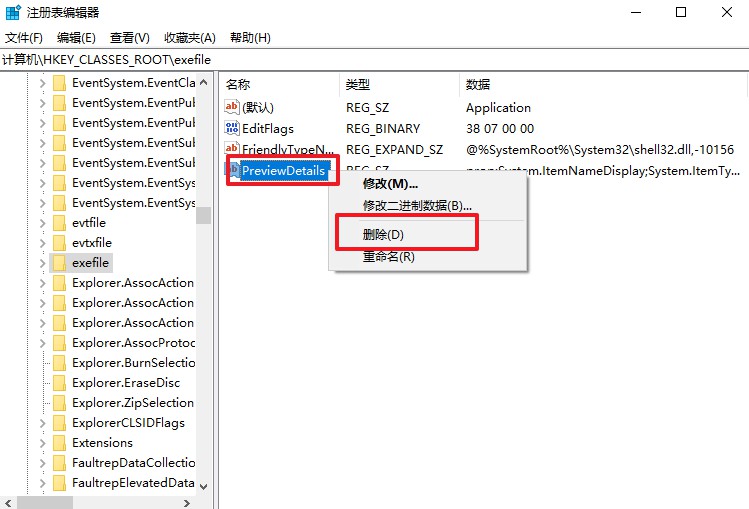Open the 收藏夹(A) menu

coord(190,38)
